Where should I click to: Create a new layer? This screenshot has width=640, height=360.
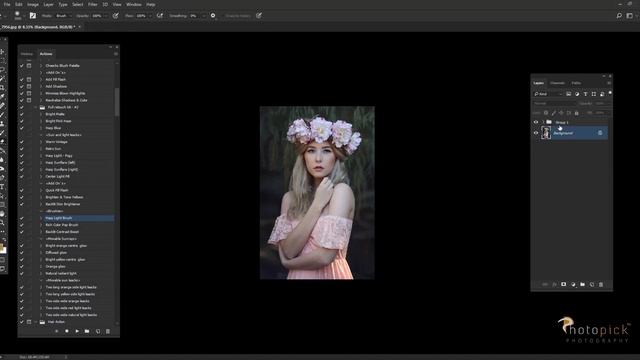pyautogui.click(x=592, y=284)
